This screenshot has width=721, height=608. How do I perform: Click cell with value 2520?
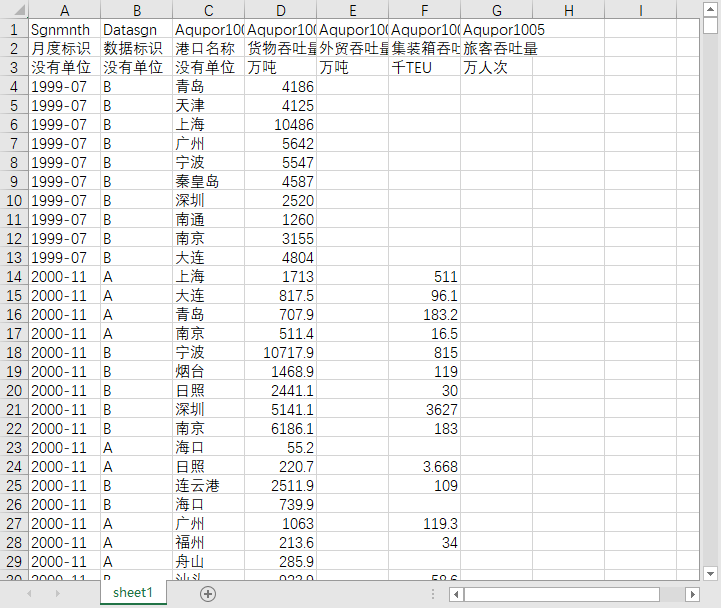pos(280,201)
